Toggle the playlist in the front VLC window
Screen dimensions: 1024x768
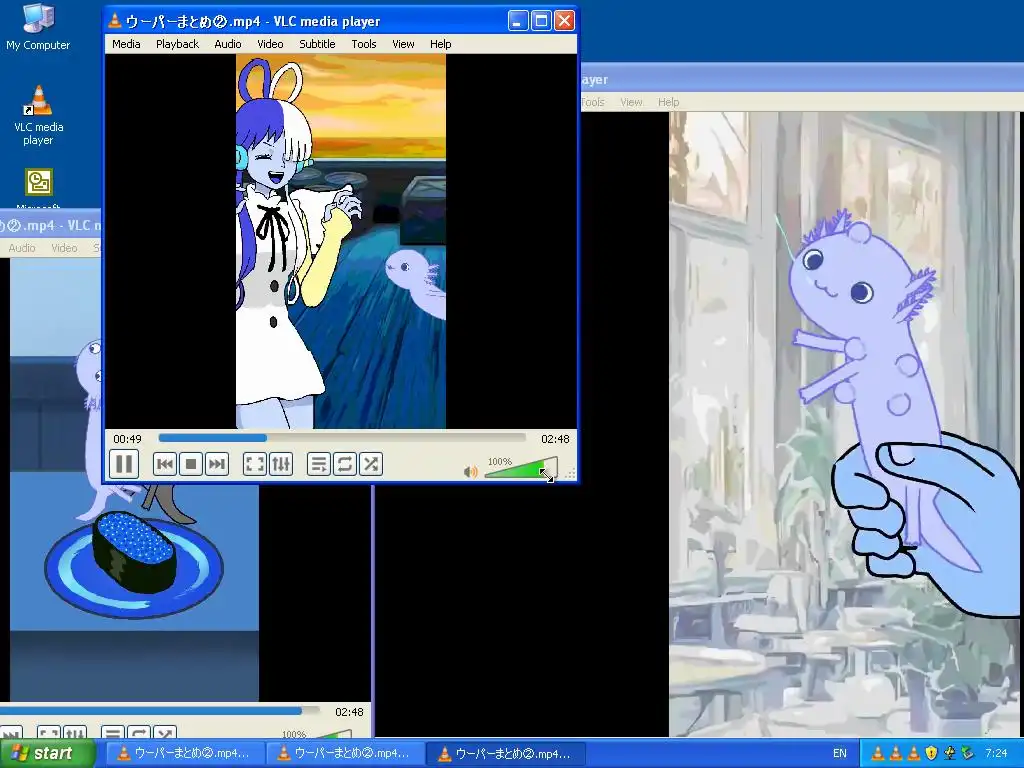point(319,464)
